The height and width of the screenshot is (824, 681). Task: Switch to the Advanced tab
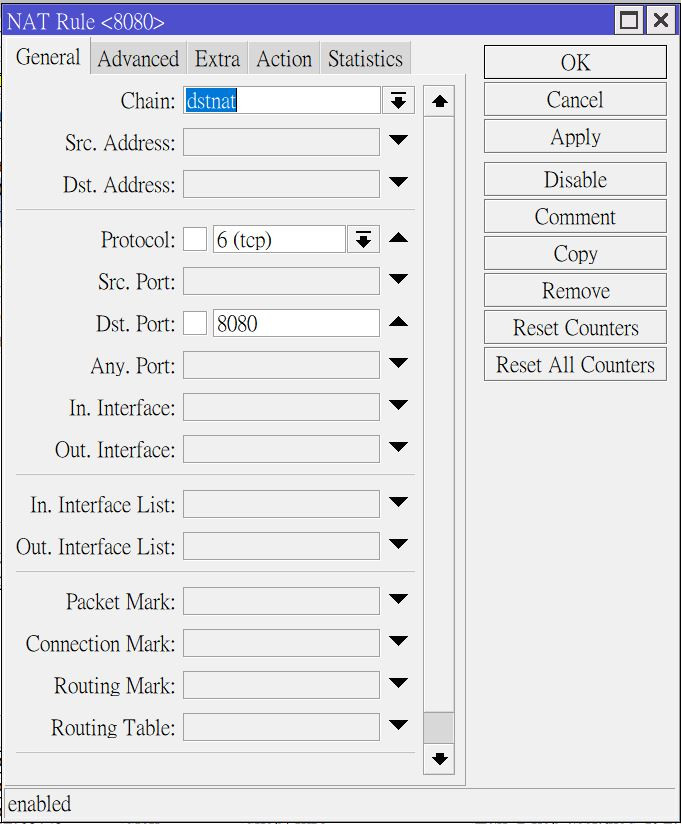click(138, 58)
